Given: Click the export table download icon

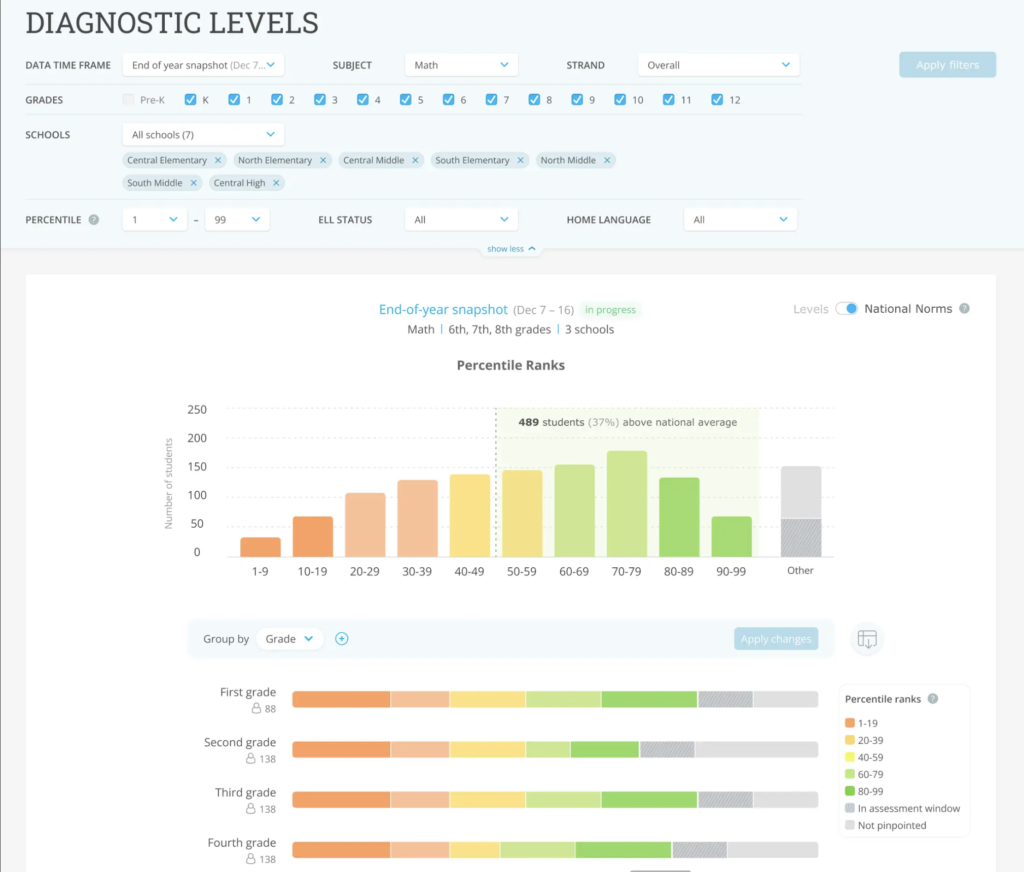Looking at the screenshot, I should tap(867, 639).
